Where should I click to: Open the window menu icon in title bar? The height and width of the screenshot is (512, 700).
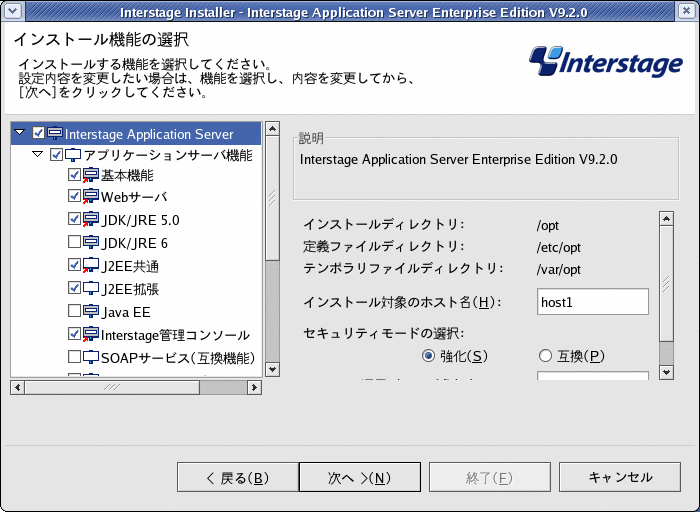[x=13, y=11]
